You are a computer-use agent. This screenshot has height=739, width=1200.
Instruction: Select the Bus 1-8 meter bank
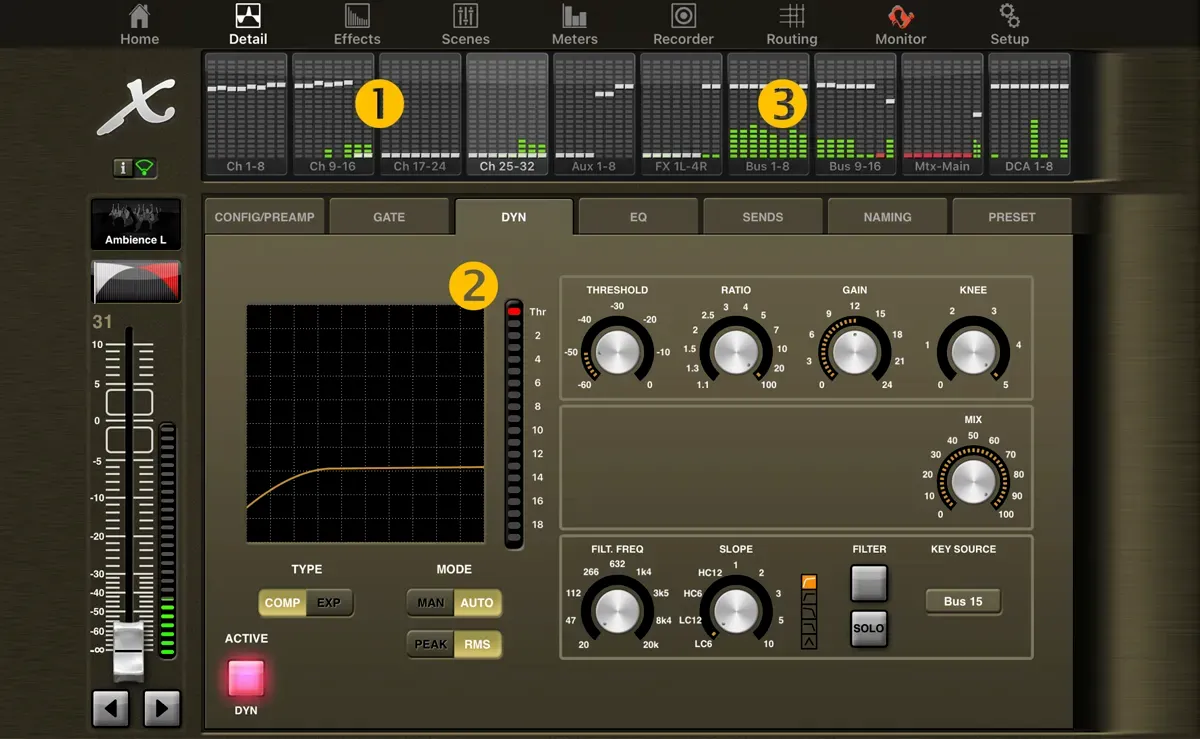pos(768,114)
